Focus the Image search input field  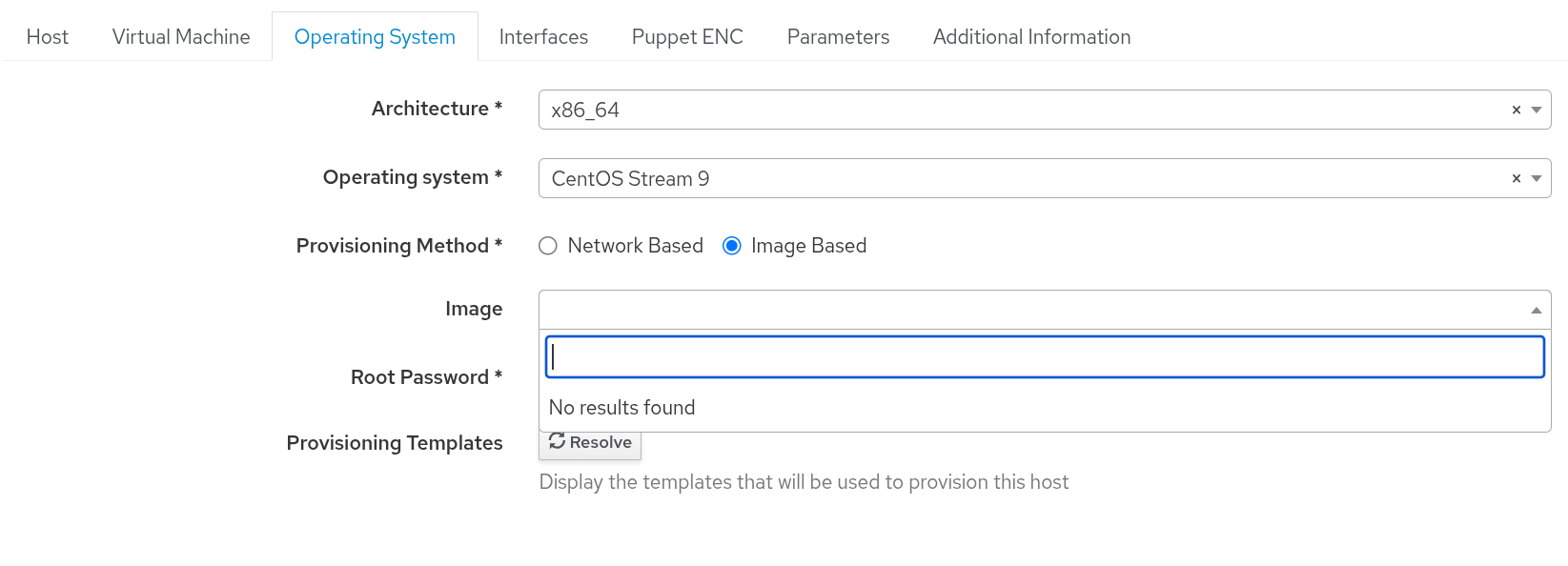point(1044,357)
